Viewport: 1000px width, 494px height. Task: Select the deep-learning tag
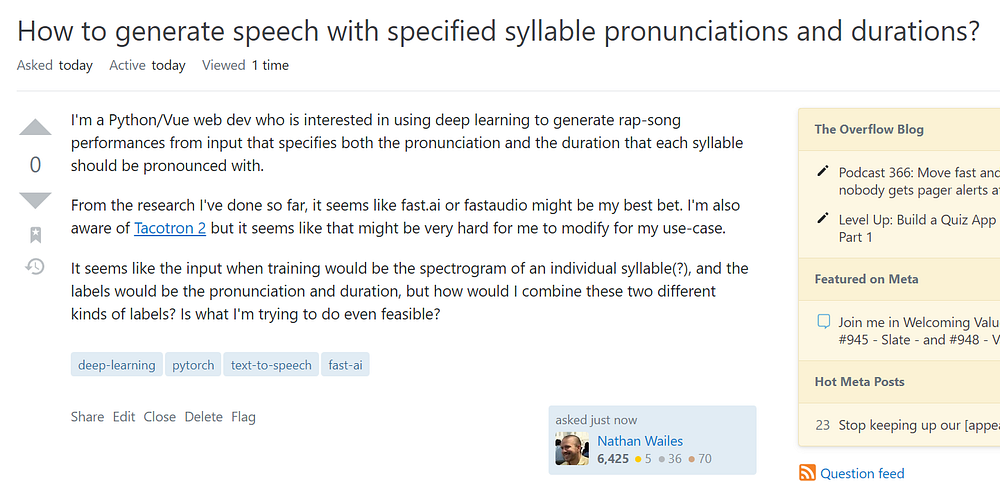click(117, 365)
